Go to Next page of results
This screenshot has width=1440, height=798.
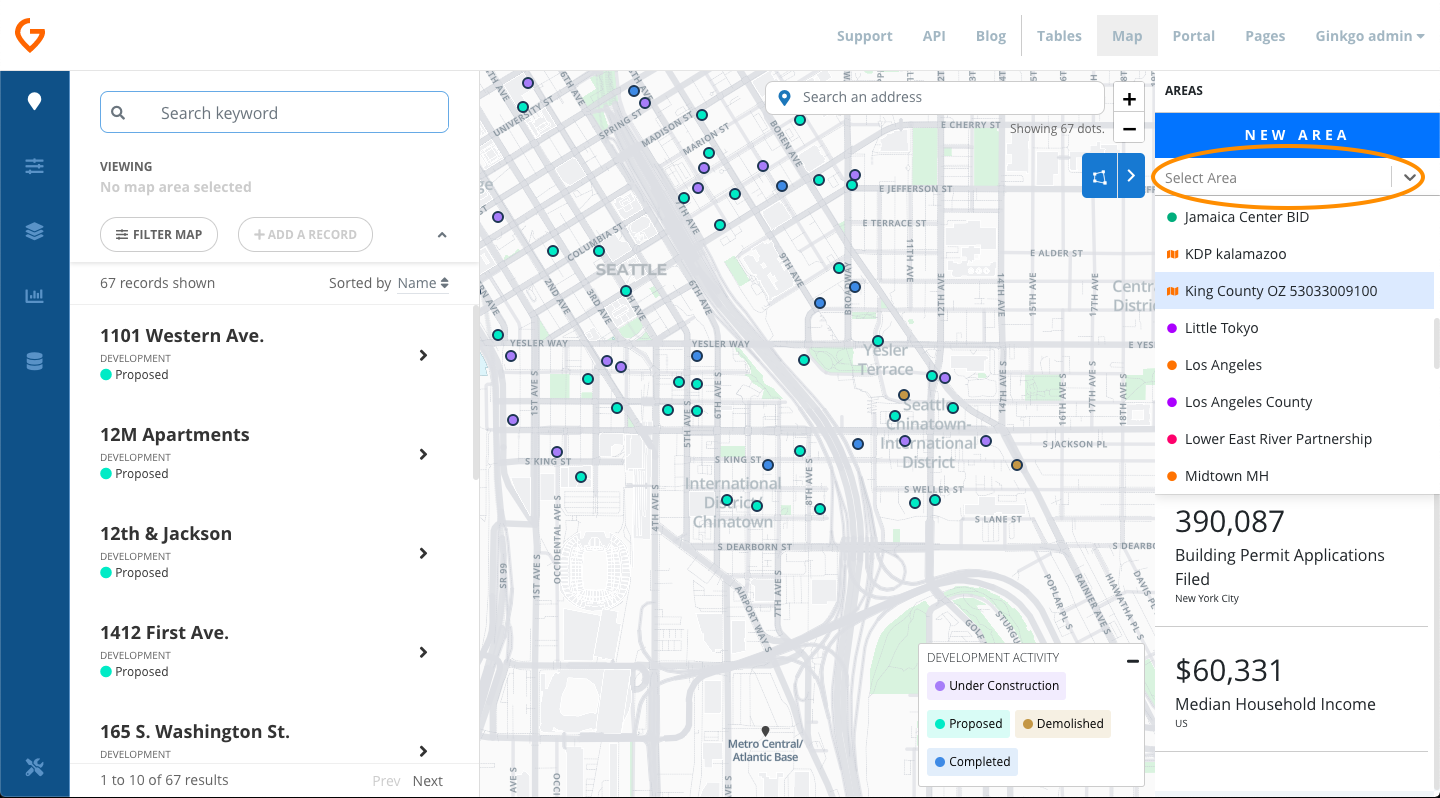(428, 781)
